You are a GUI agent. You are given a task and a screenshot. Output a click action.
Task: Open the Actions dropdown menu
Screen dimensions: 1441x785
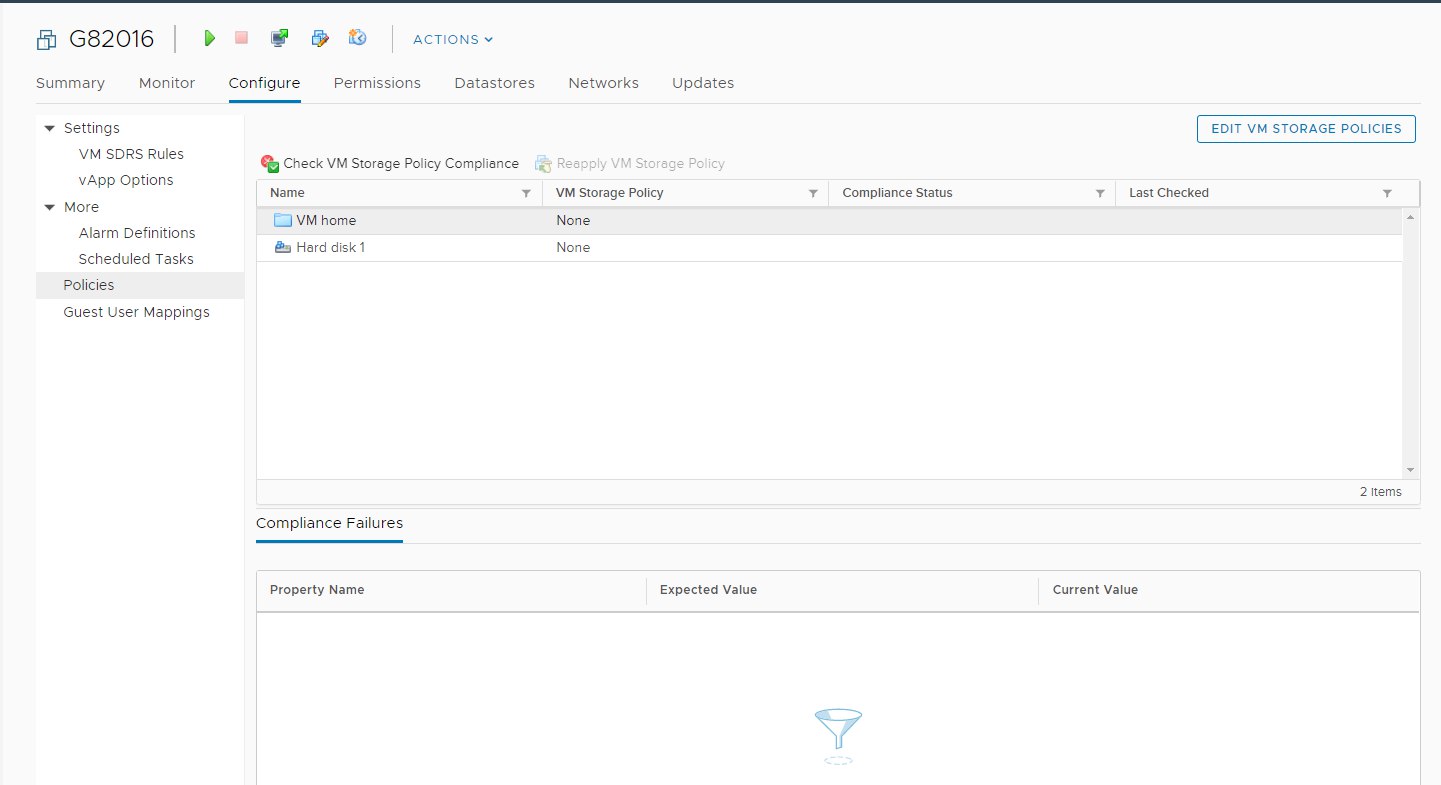pos(453,39)
